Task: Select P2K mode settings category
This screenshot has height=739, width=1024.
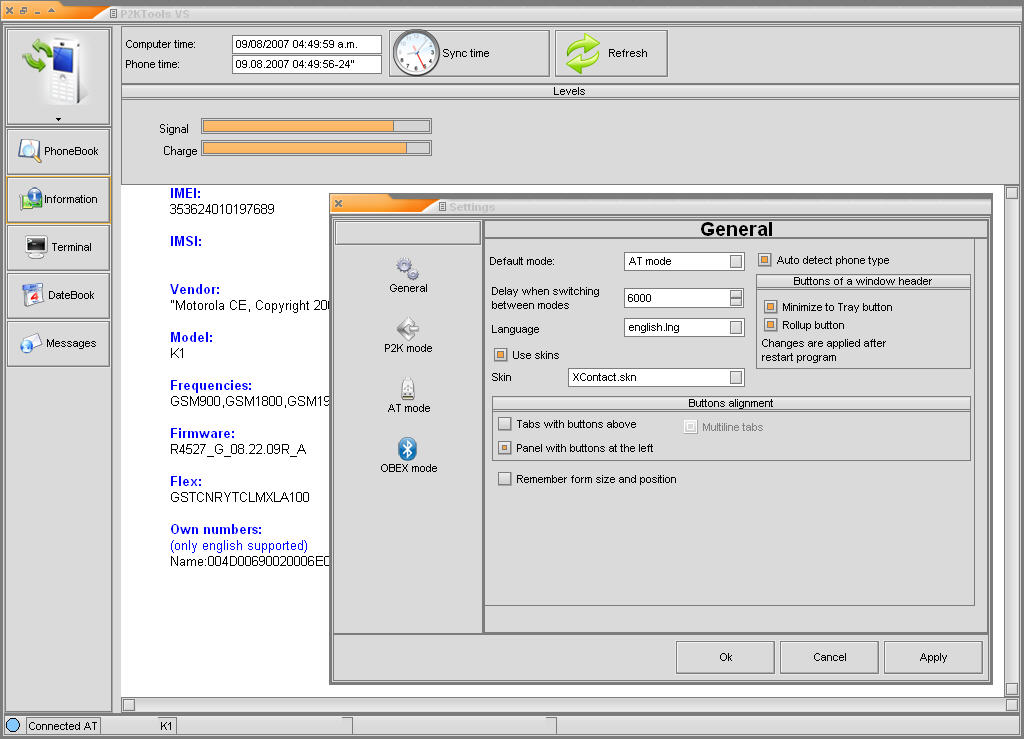Action: click(x=407, y=335)
